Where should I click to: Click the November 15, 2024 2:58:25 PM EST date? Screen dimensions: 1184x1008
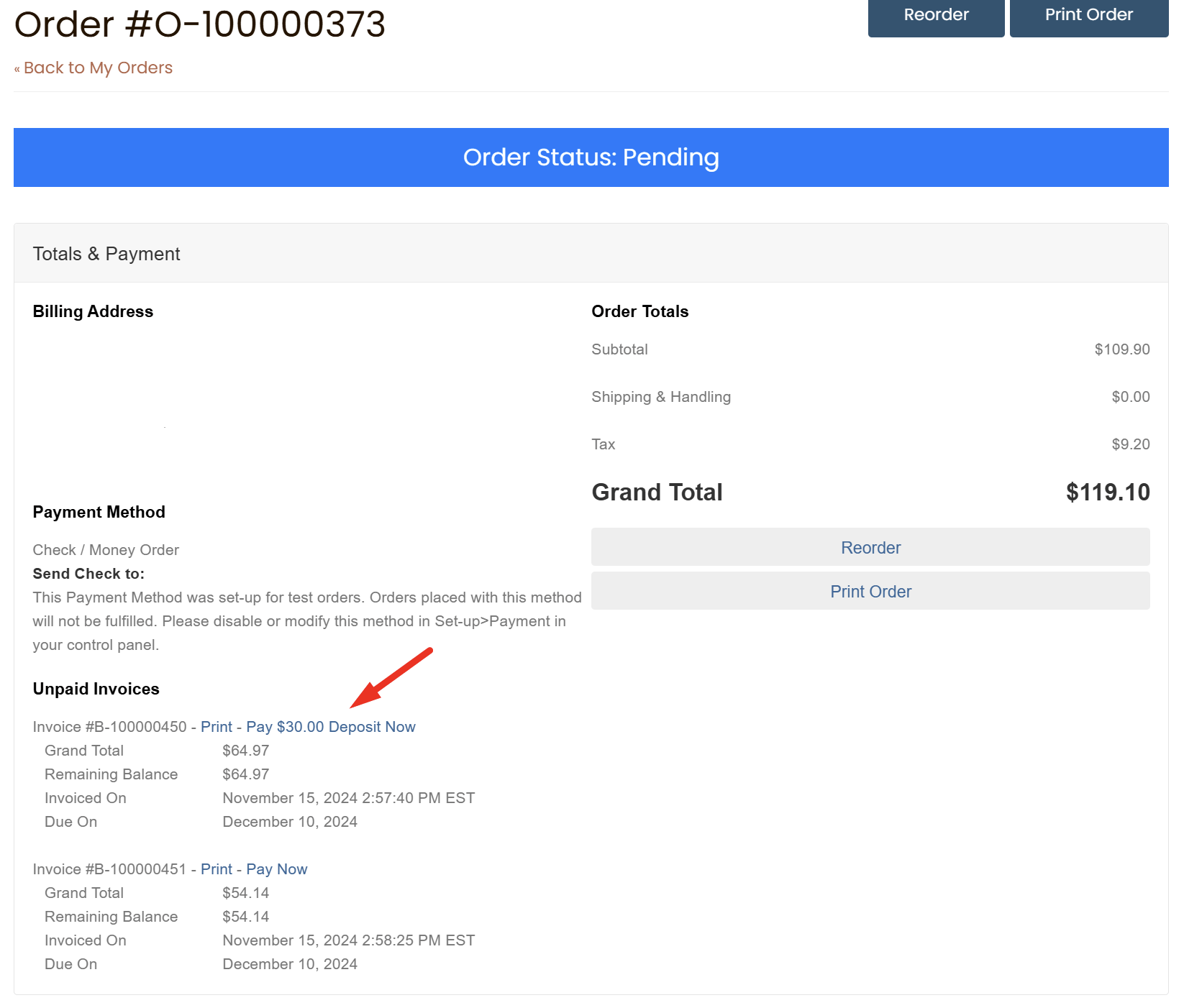[349, 940]
